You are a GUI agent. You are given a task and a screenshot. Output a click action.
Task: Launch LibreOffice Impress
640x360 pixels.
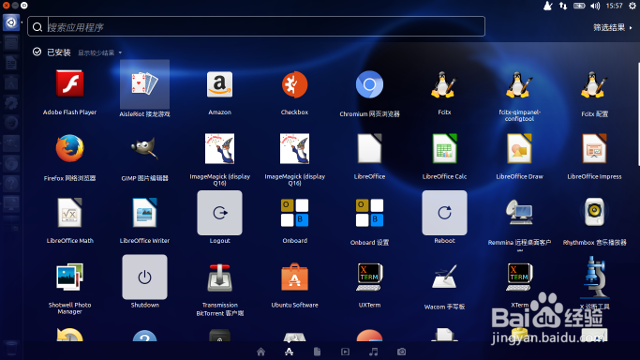pyautogui.click(x=594, y=148)
